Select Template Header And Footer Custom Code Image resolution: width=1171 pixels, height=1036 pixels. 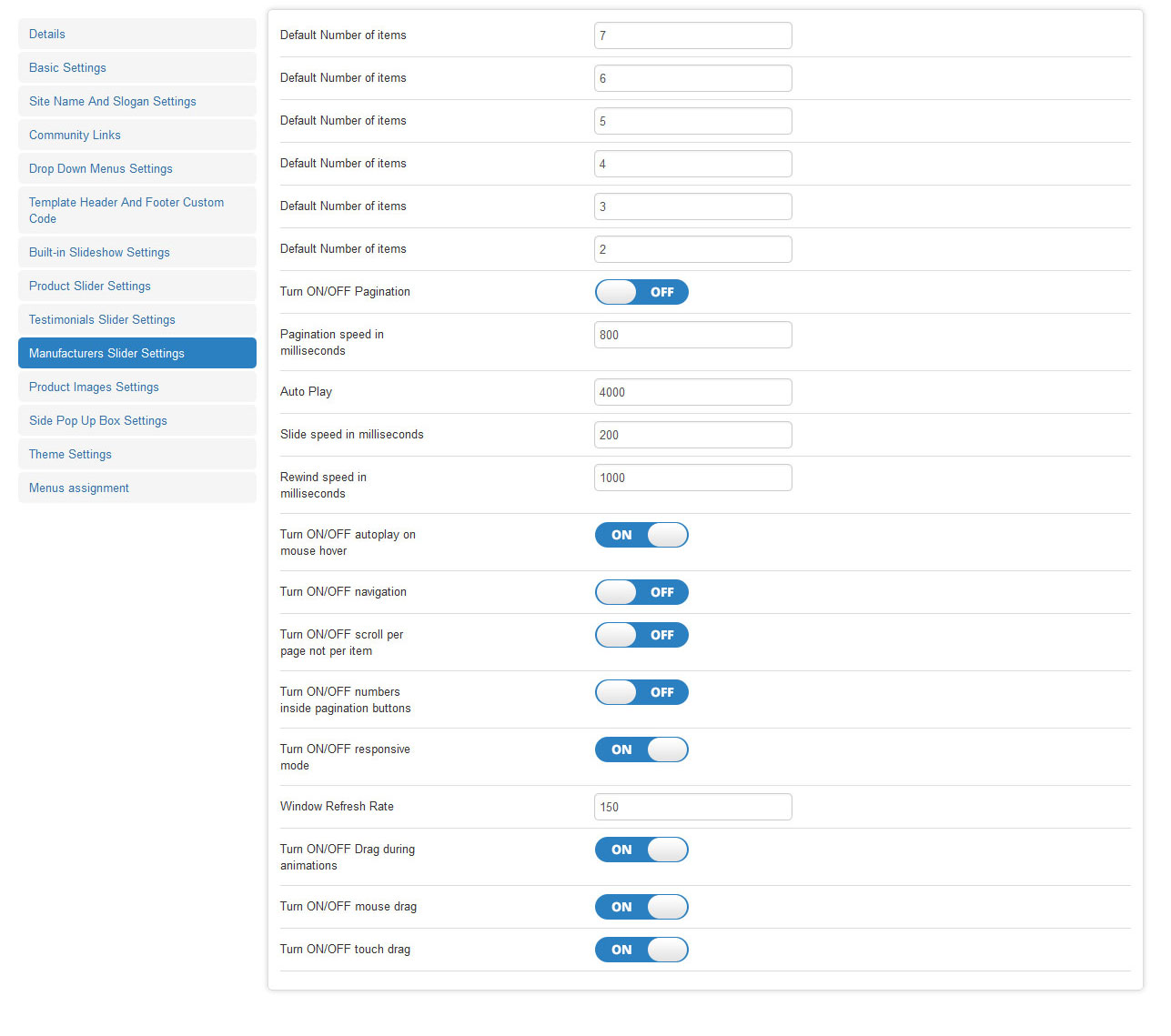tap(136, 210)
